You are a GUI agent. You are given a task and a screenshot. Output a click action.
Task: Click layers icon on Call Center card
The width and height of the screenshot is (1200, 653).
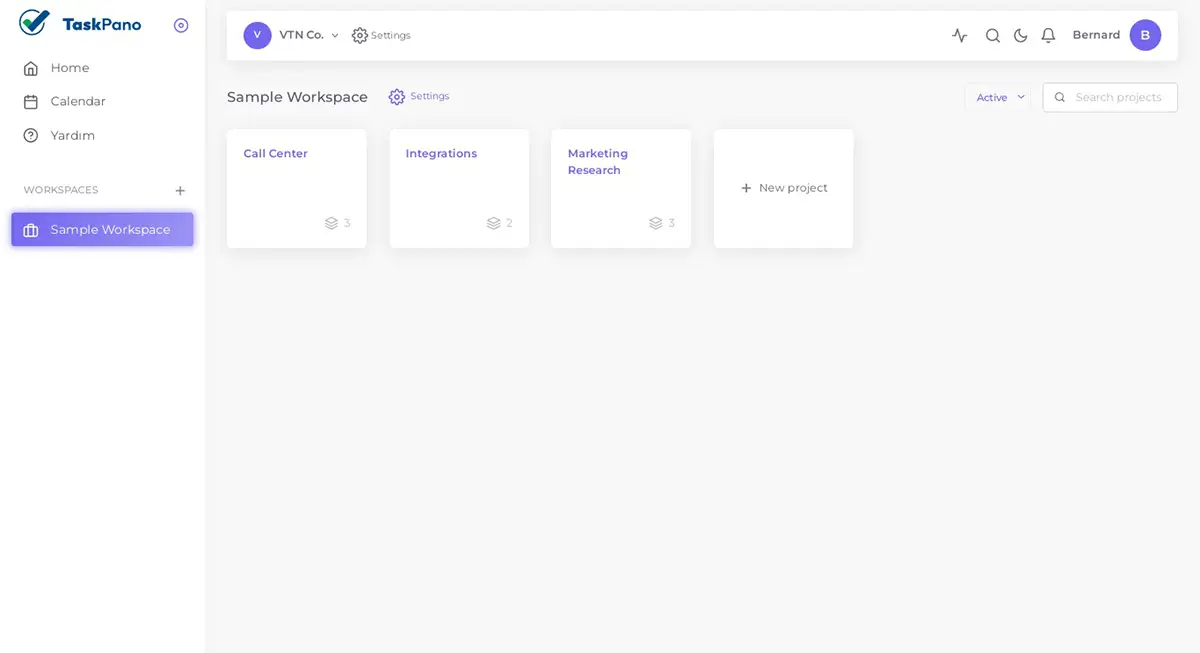click(x=331, y=223)
